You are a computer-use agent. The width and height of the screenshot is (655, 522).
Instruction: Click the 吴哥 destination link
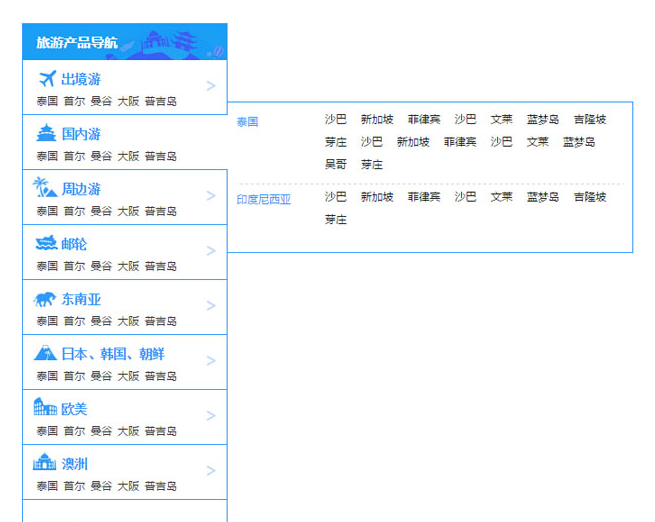[335, 164]
